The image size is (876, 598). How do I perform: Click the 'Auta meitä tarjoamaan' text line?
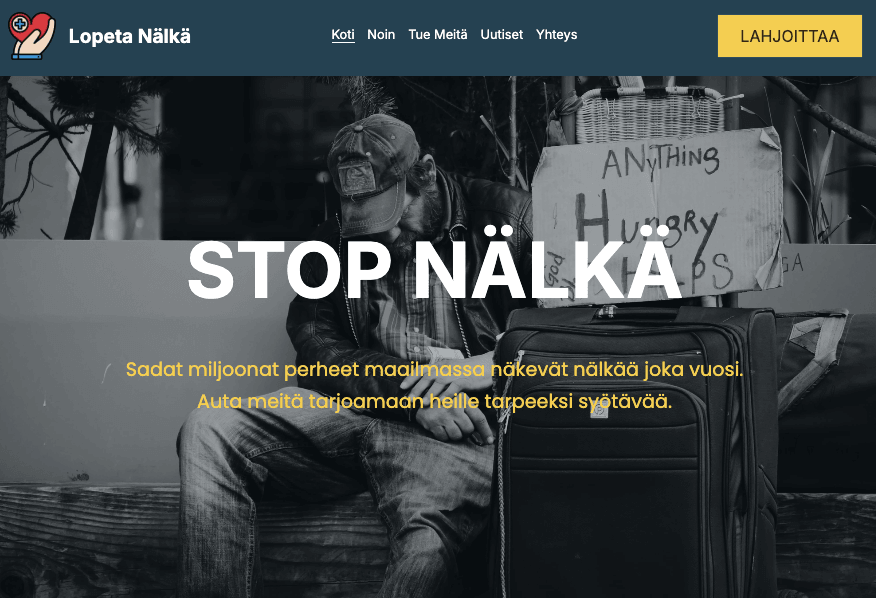(435, 401)
